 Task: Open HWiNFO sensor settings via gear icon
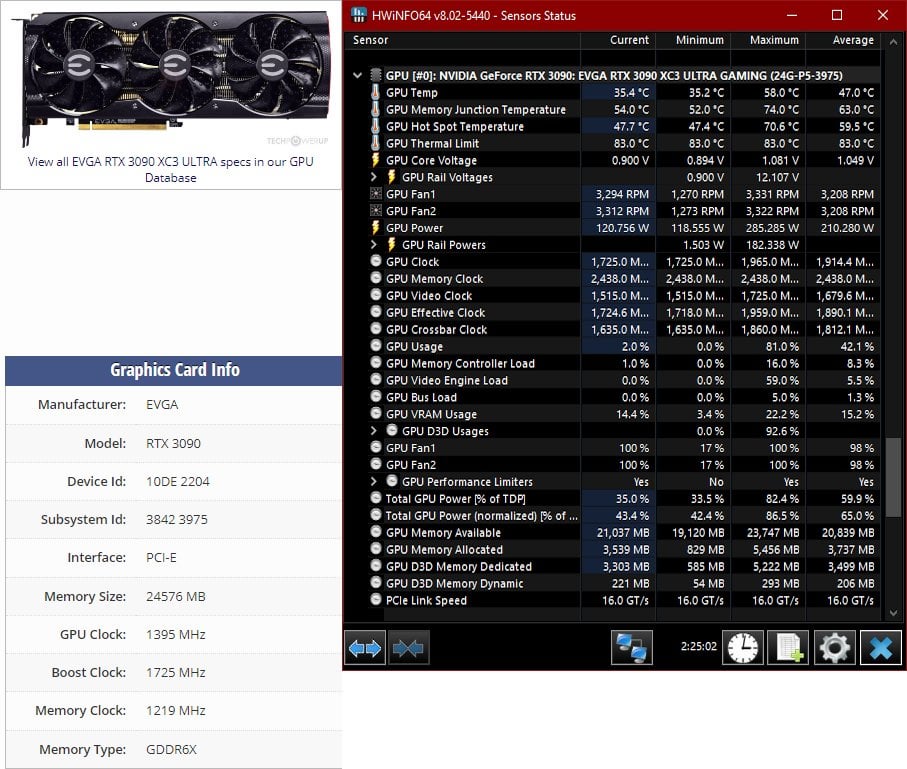click(834, 647)
